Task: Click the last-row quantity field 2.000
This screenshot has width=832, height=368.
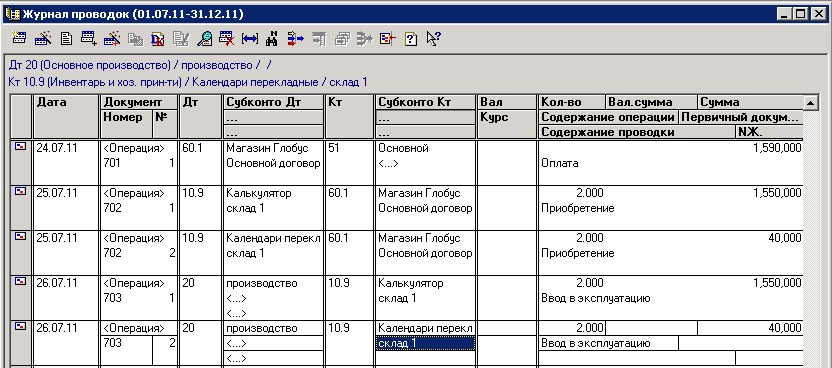Action: pos(572,328)
